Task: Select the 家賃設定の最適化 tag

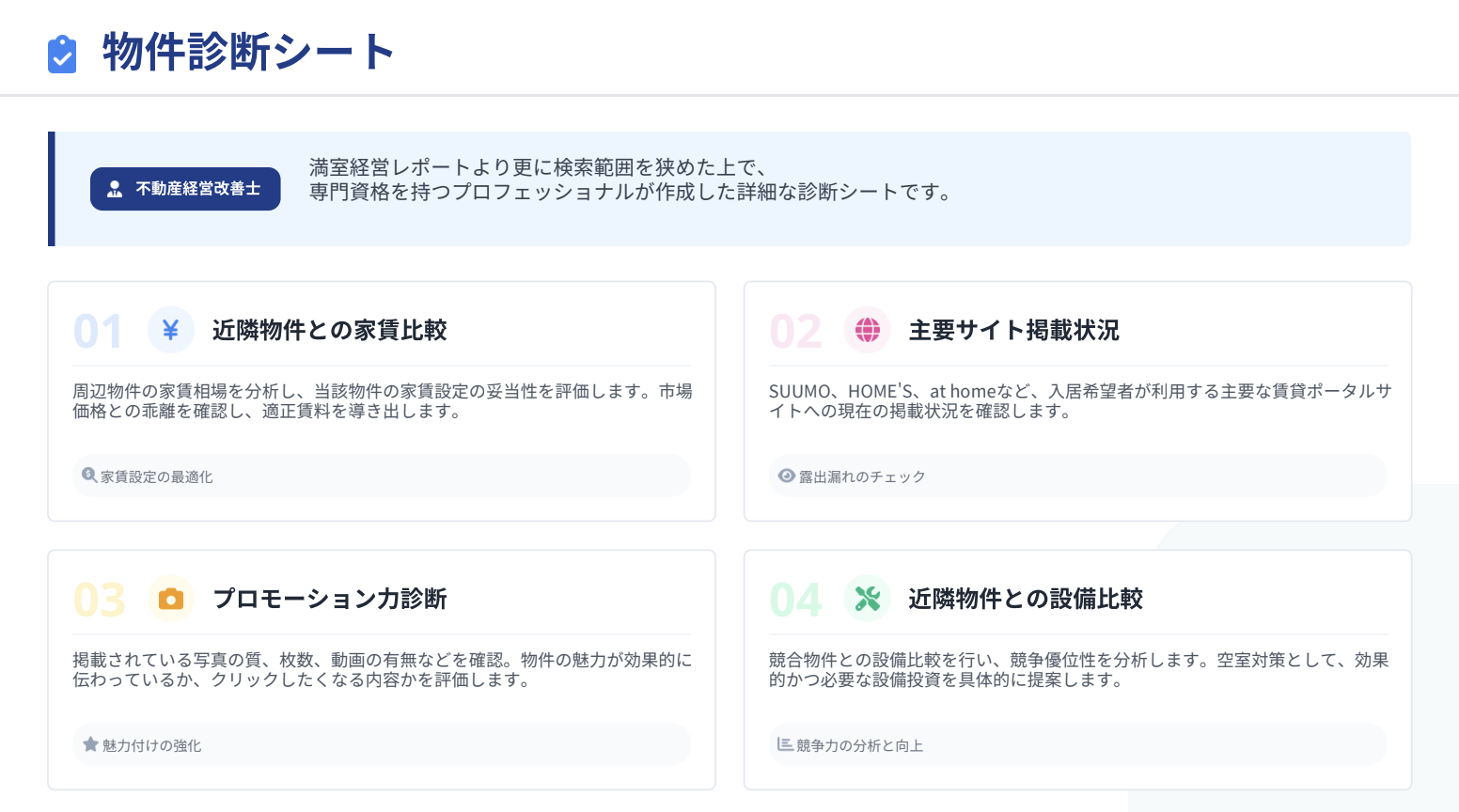Action: (x=157, y=476)
